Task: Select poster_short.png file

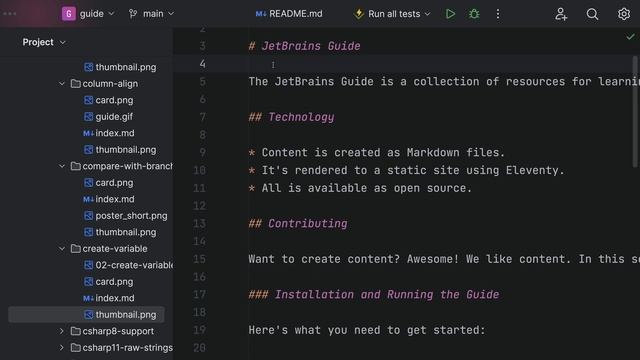Action: pyautogui.click(x=131, y=216)
